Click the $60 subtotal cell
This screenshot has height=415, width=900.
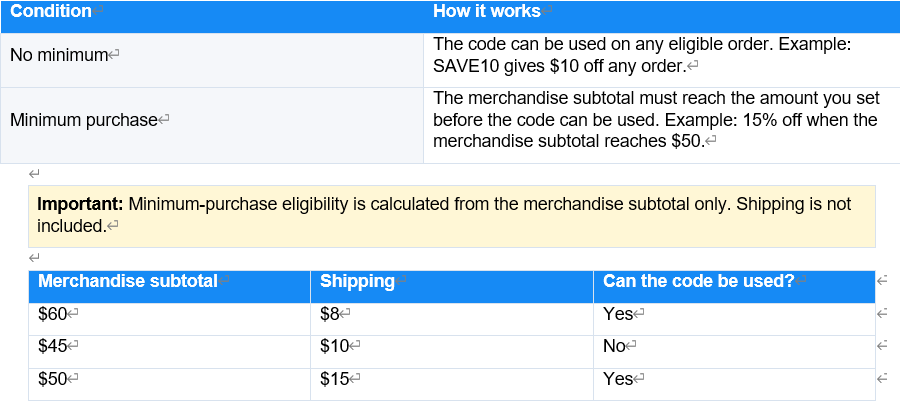tap(169, 319)
